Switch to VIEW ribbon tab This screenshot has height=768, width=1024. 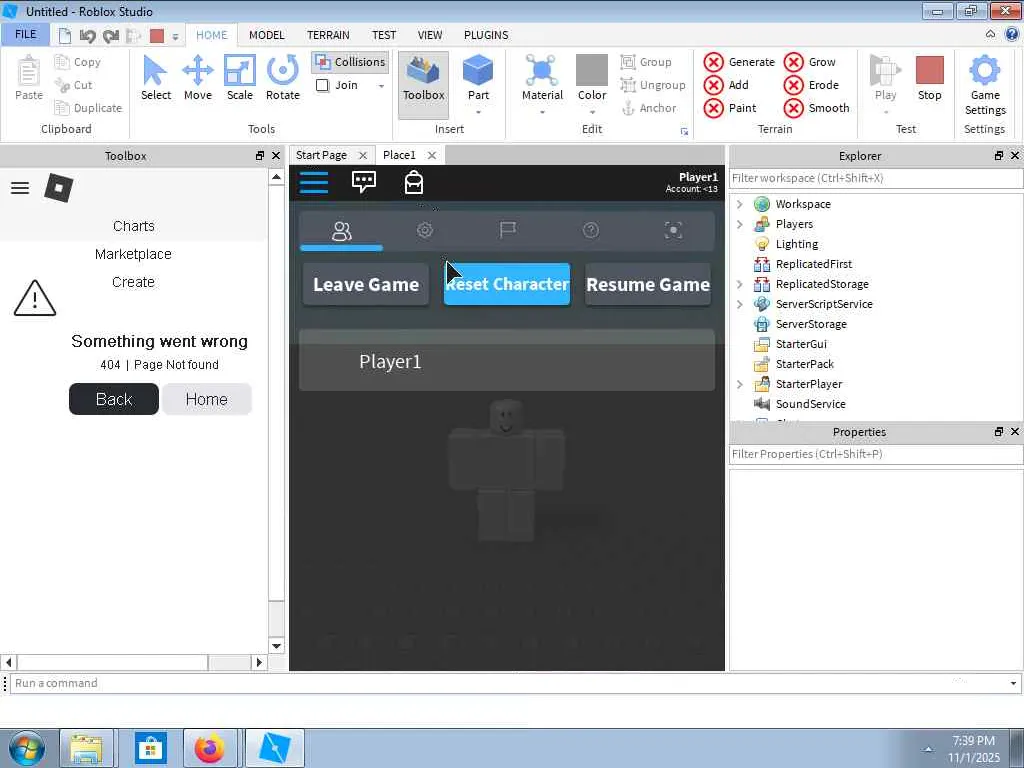430,35
